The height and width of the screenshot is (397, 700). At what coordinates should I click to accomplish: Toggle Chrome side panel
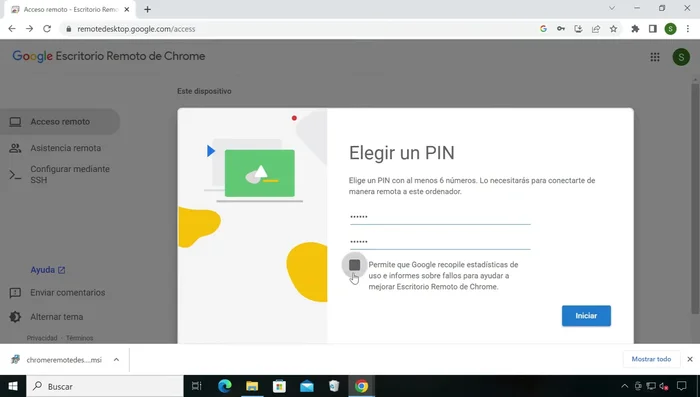point(653,29)
